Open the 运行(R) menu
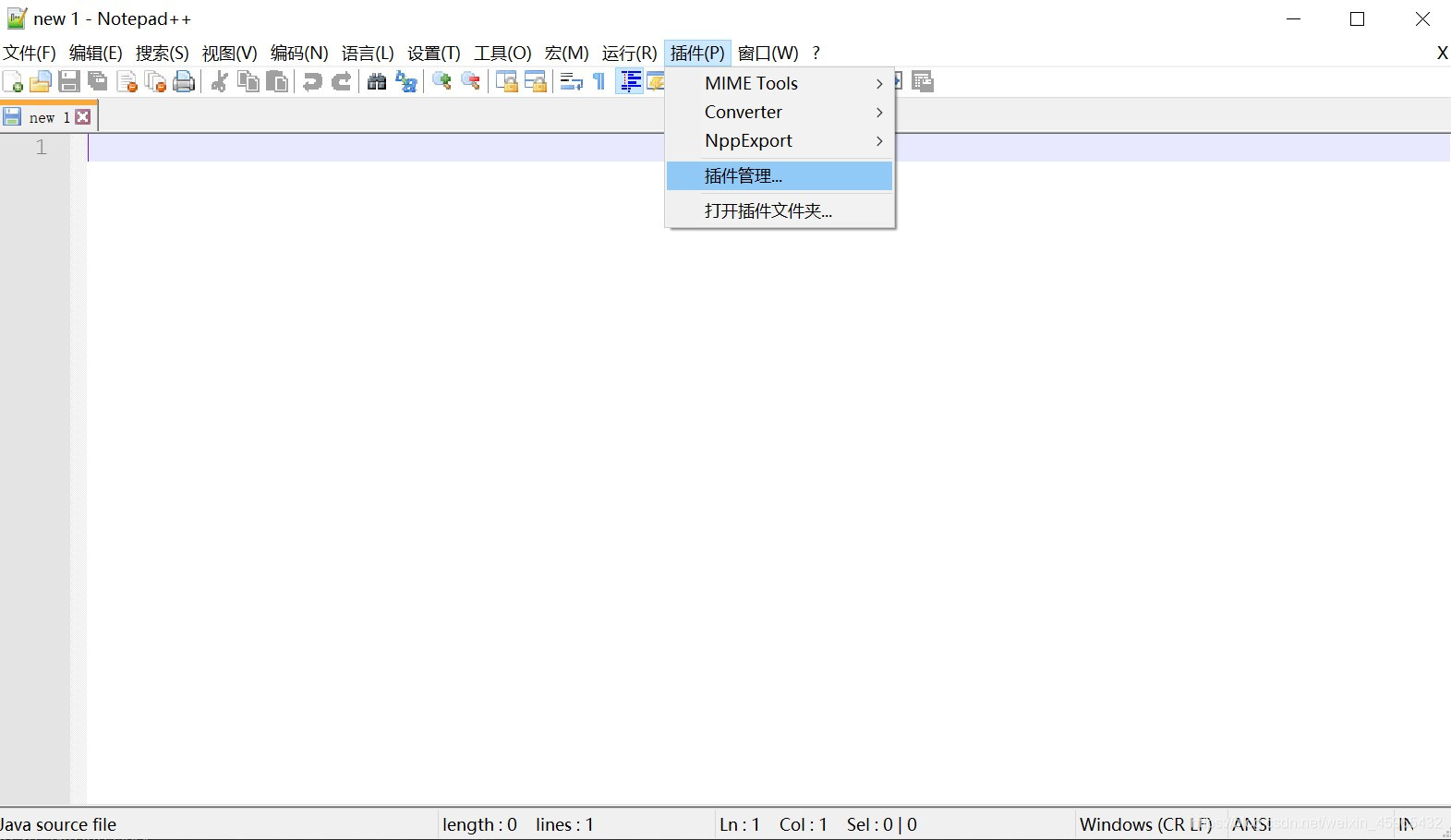 point(630,54)
